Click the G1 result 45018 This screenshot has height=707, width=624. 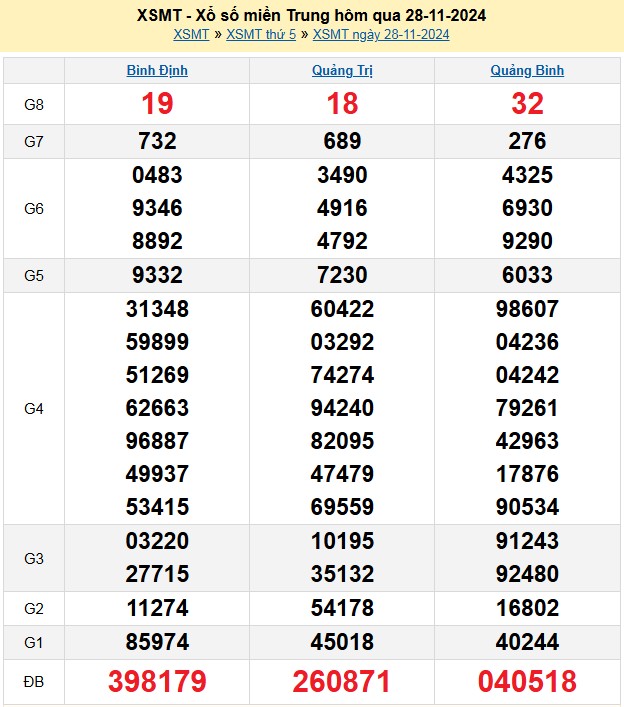click(342, 641)
